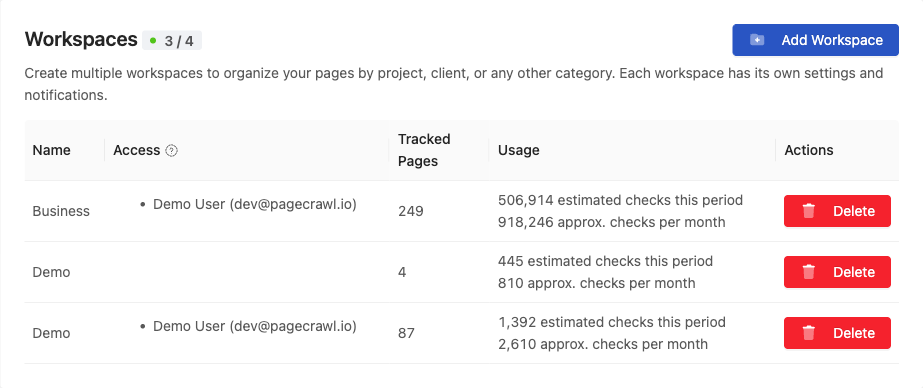Select the Business workspace name
This screenshot has height=388, width=923.
click(x=61, y=211)
